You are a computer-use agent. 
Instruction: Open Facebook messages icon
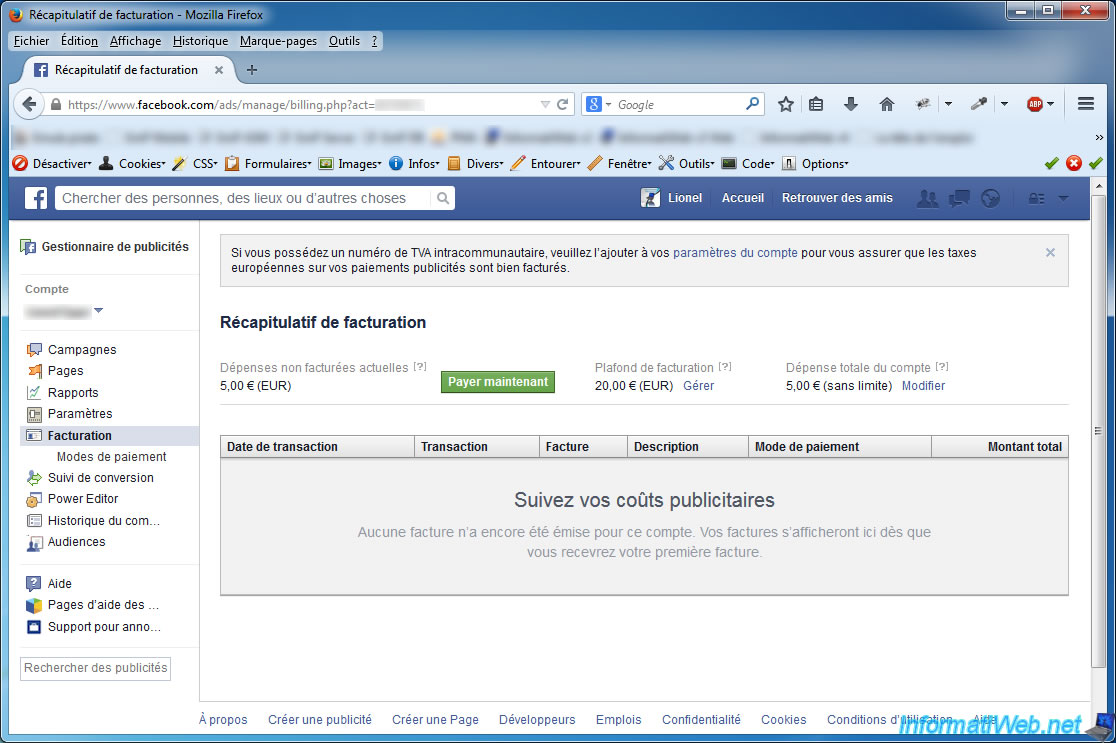(959, 199)
